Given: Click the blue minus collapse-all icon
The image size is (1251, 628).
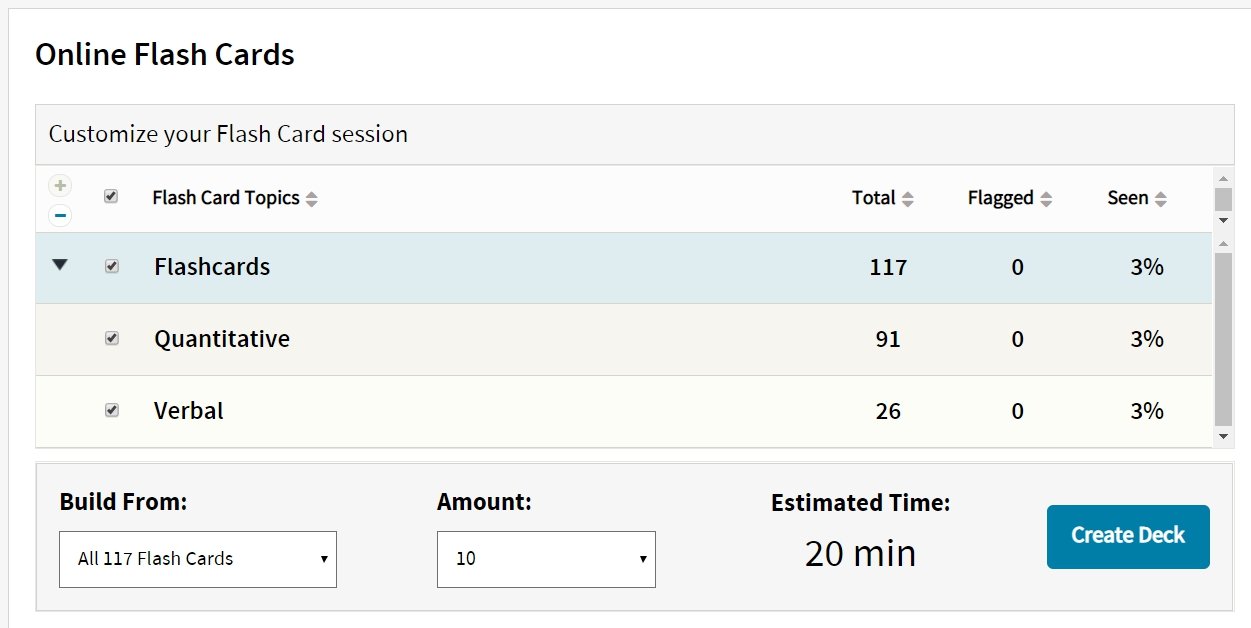Looking at the screenshot, I should (60, 214).
